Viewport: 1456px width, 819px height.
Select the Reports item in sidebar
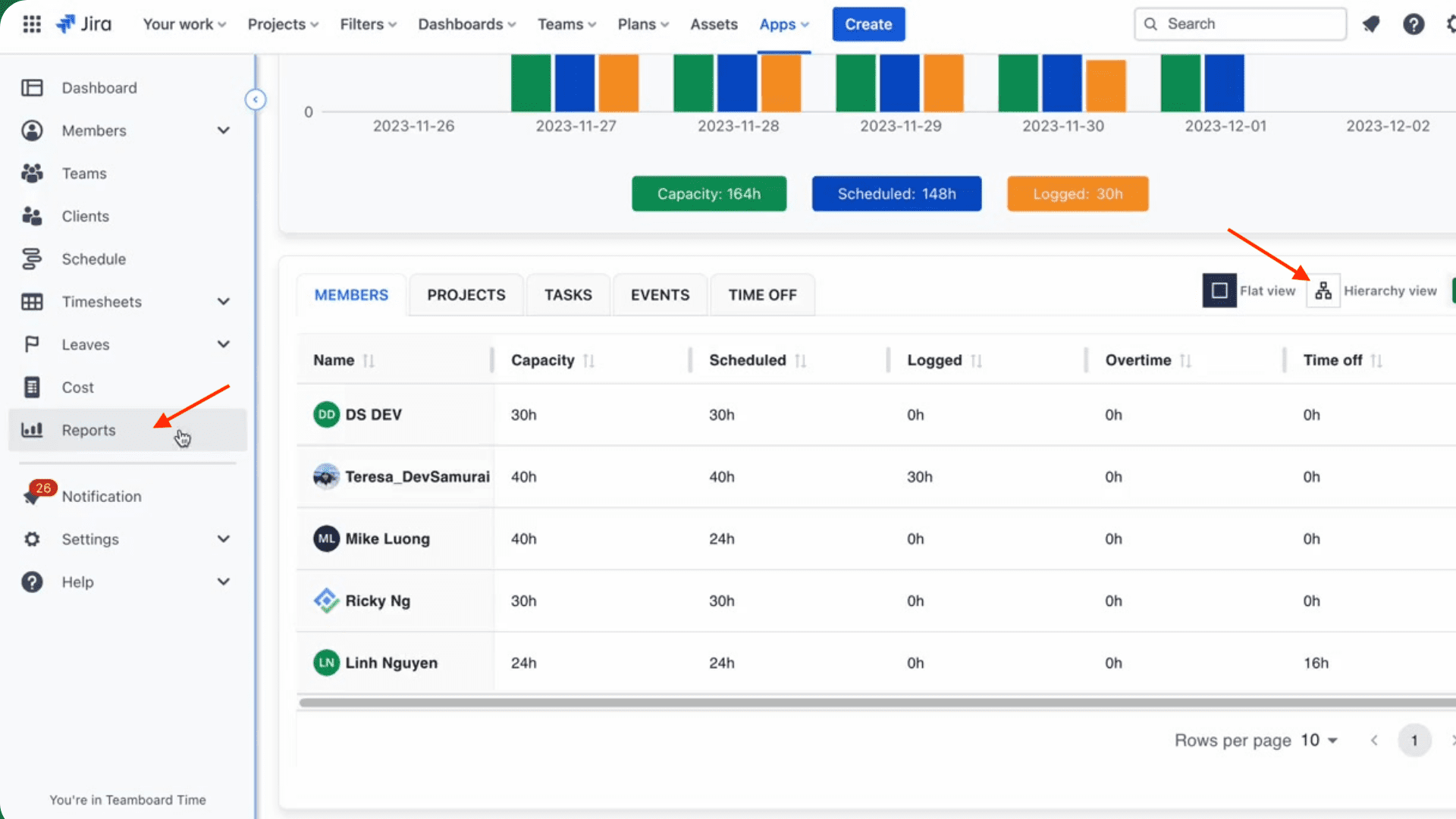point(88,430)
